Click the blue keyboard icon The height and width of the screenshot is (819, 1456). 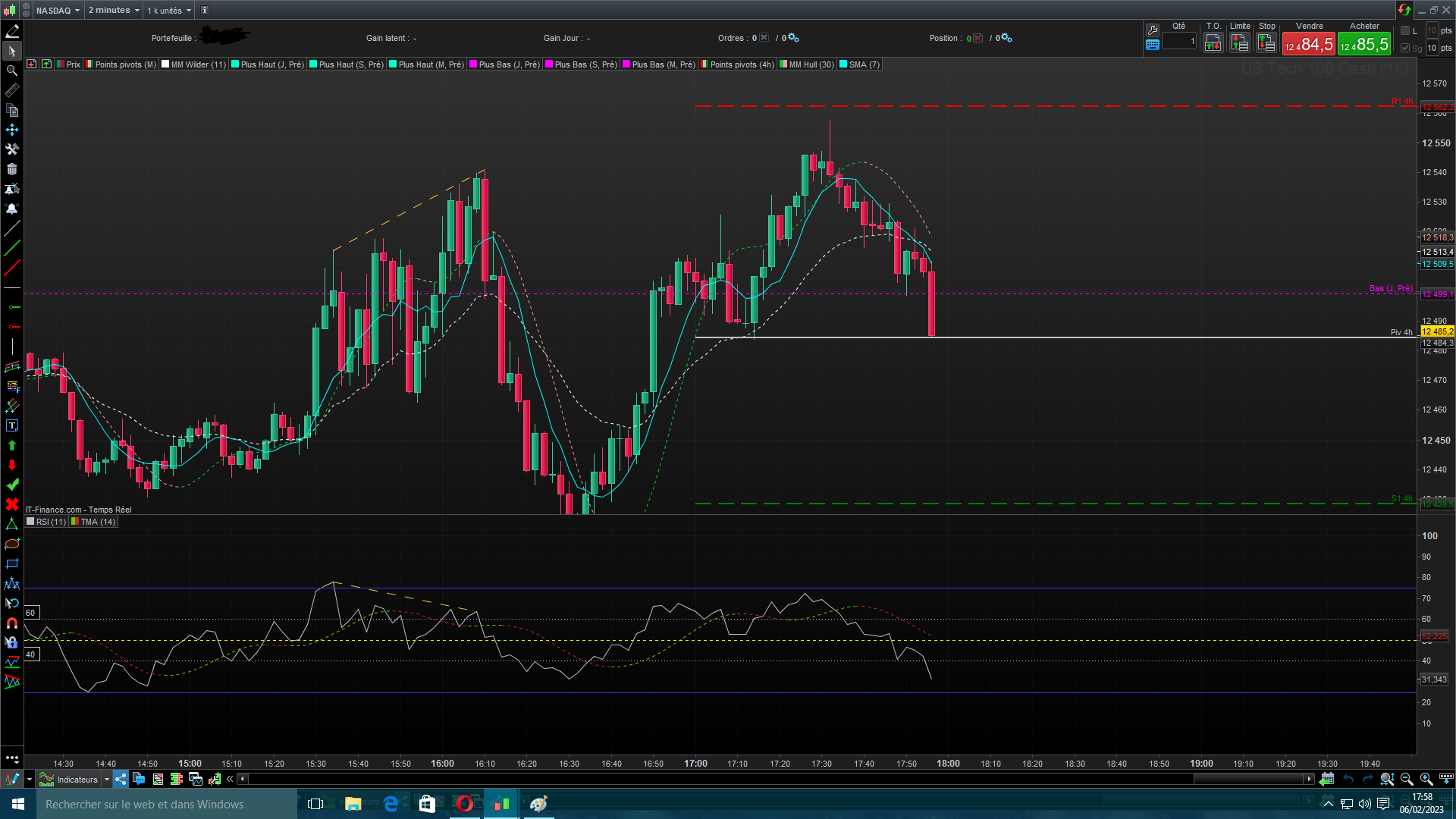tap(1153, 45)
